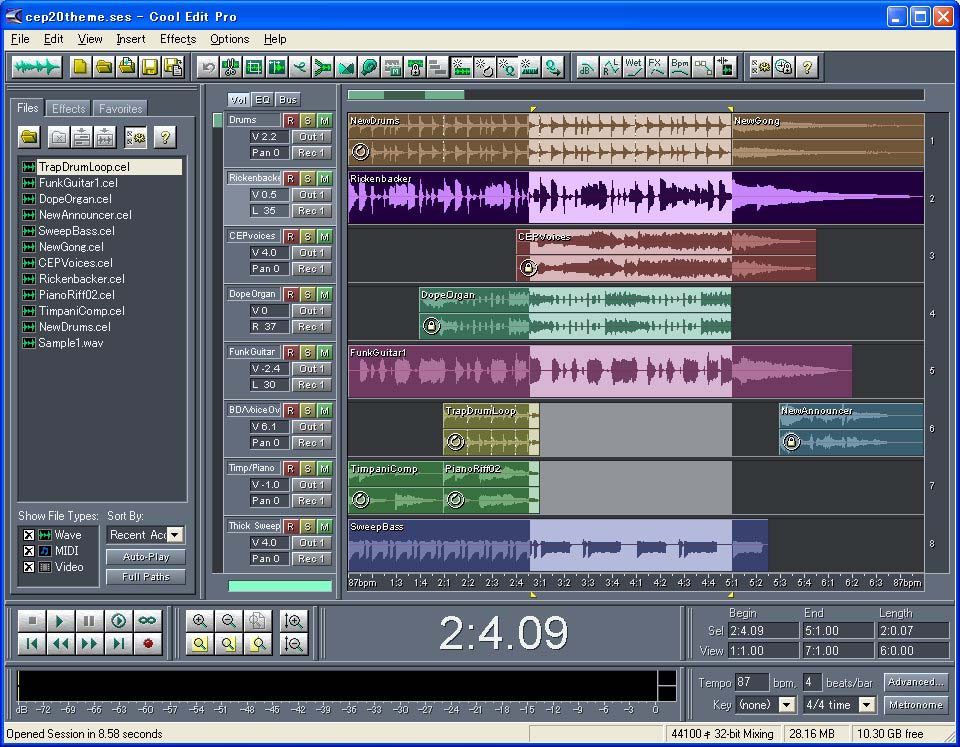This screenshot has height=747, width=960.
Task: Mute the Drums track
Action: [x=324, y=120]
